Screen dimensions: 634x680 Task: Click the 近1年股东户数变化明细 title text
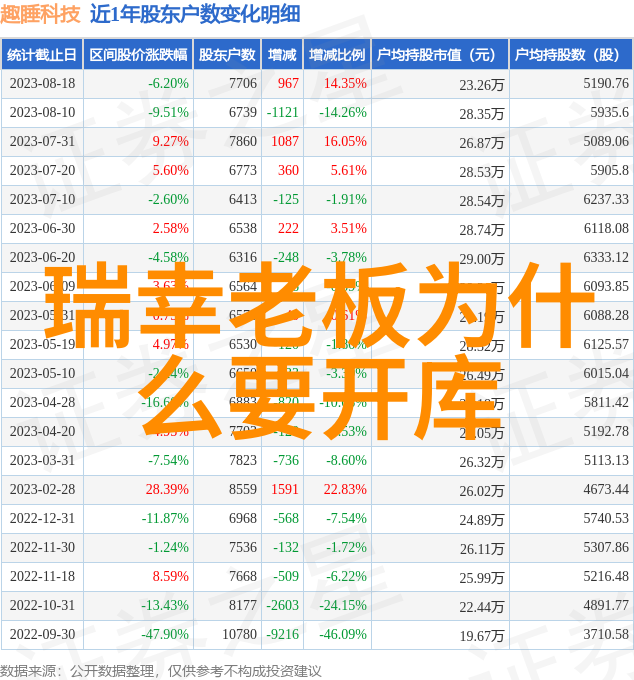tap(195, 14)
